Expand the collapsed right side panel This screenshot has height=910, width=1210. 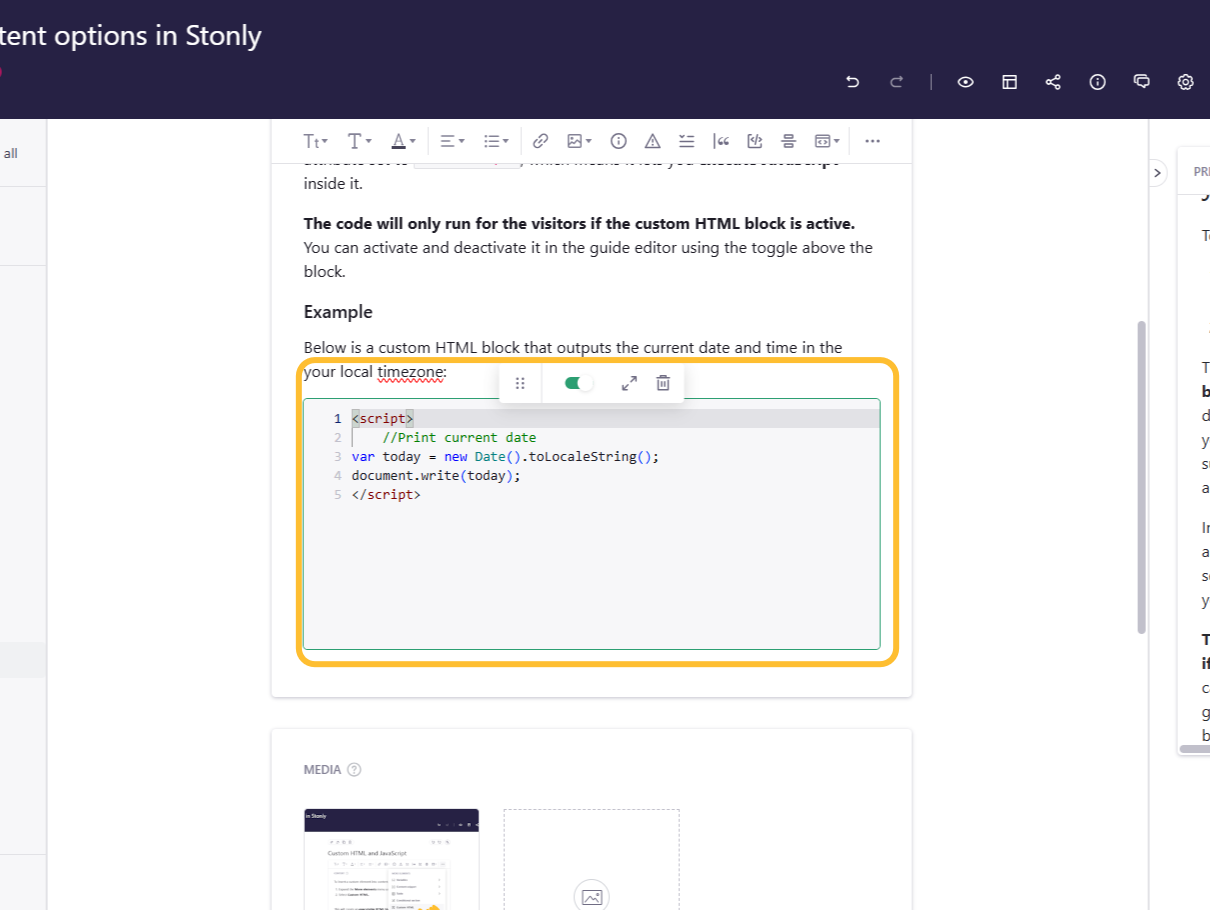[1157, 173]
